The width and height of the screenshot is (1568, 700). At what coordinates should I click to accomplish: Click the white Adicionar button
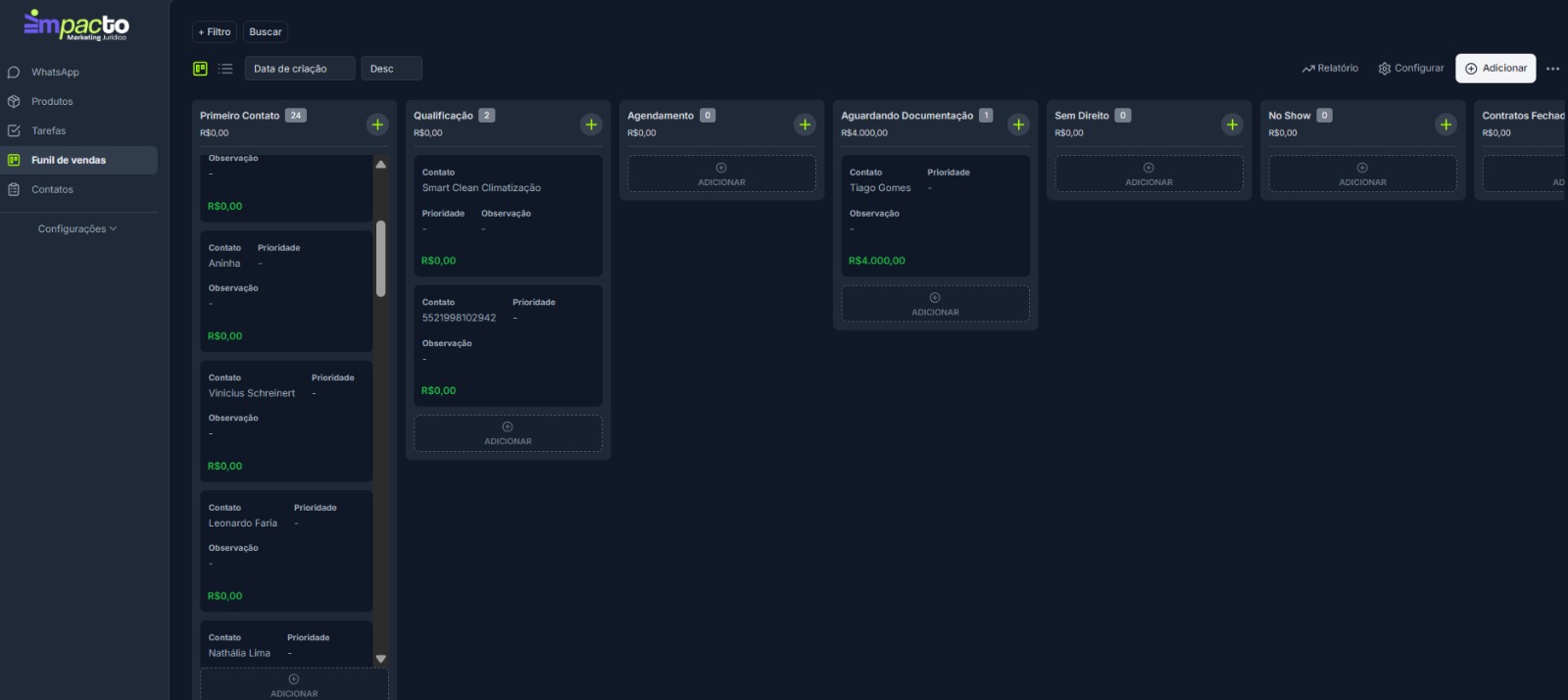click(1494, 69)
